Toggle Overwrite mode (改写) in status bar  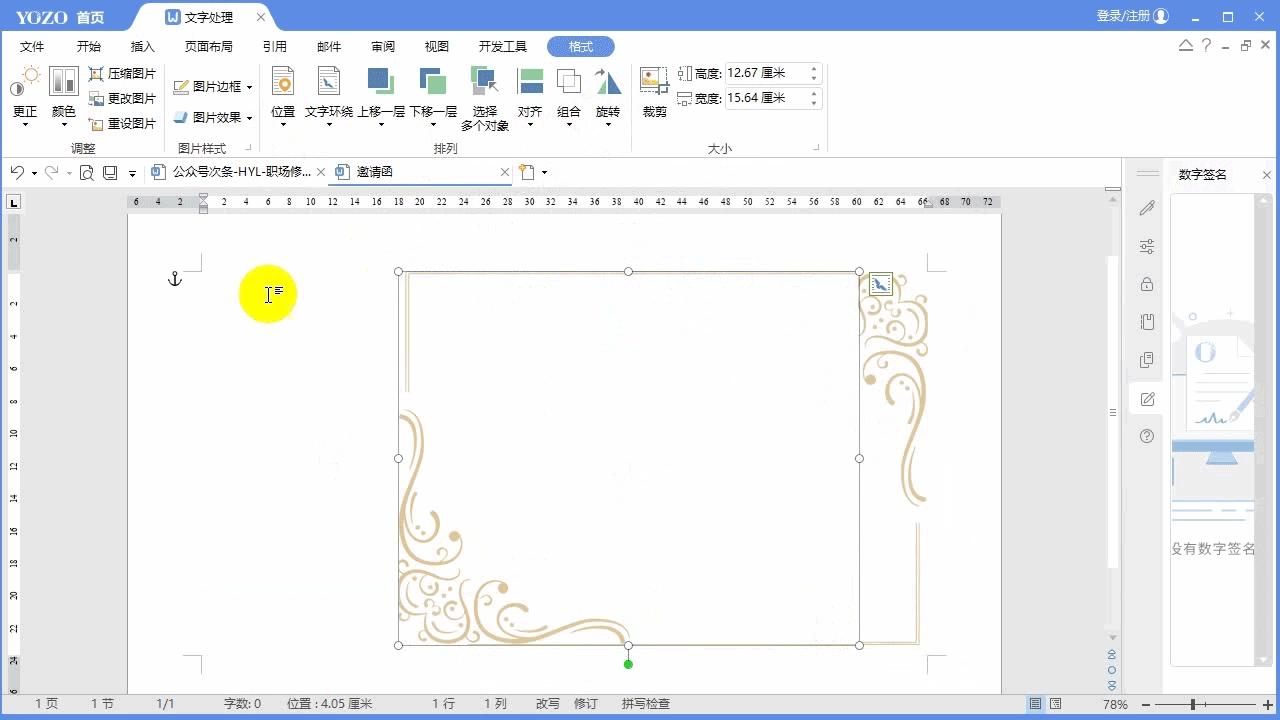tap(547, 704)
